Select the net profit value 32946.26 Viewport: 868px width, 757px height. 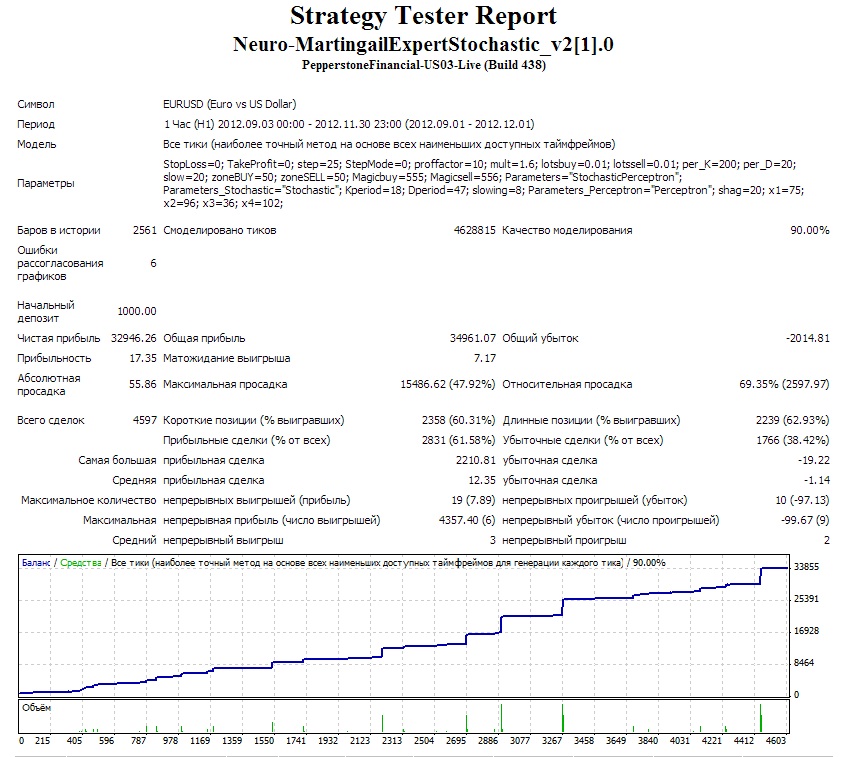[x=133, y=338]
